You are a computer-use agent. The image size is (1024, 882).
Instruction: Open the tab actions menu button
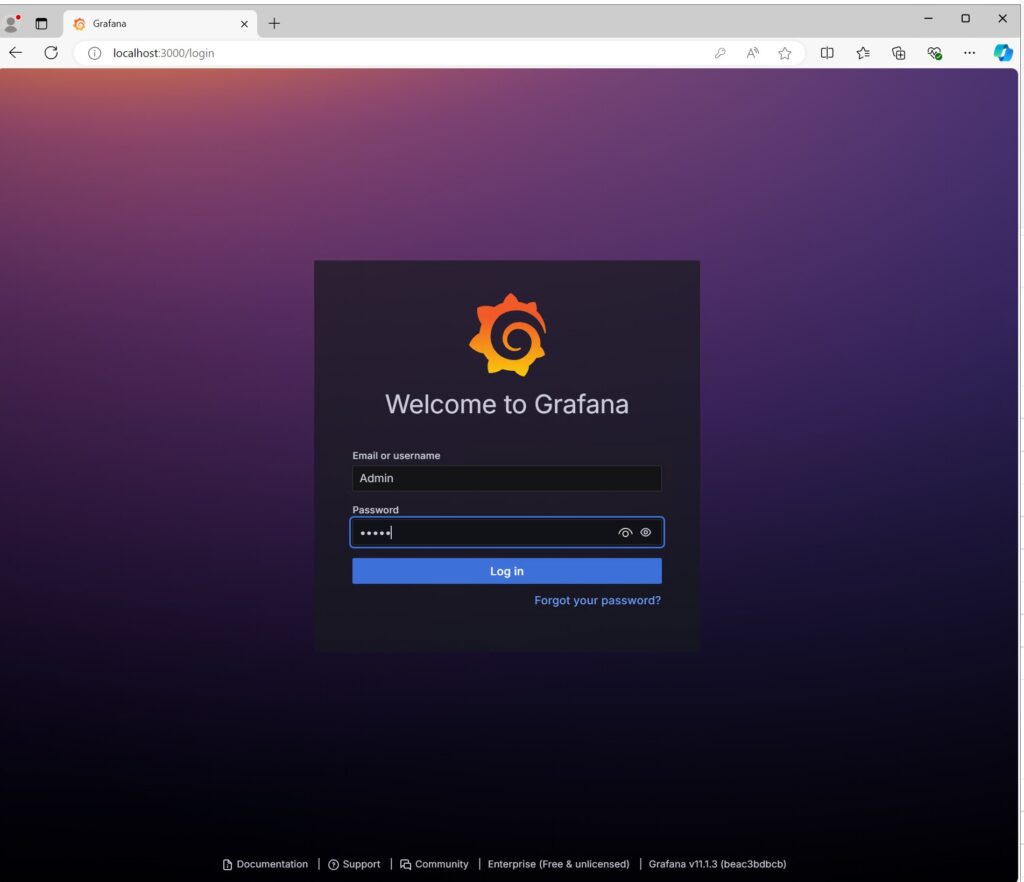[42, 23]
